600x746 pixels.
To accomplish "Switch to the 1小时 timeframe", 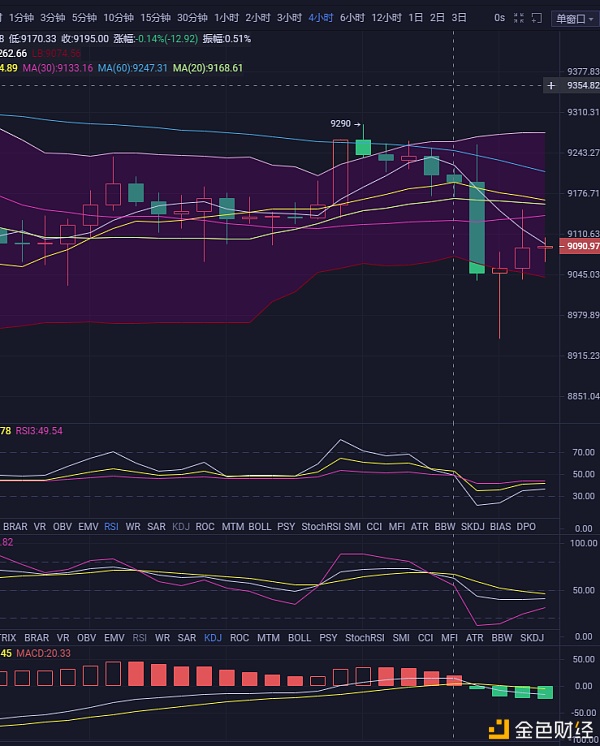I will 226,18.
